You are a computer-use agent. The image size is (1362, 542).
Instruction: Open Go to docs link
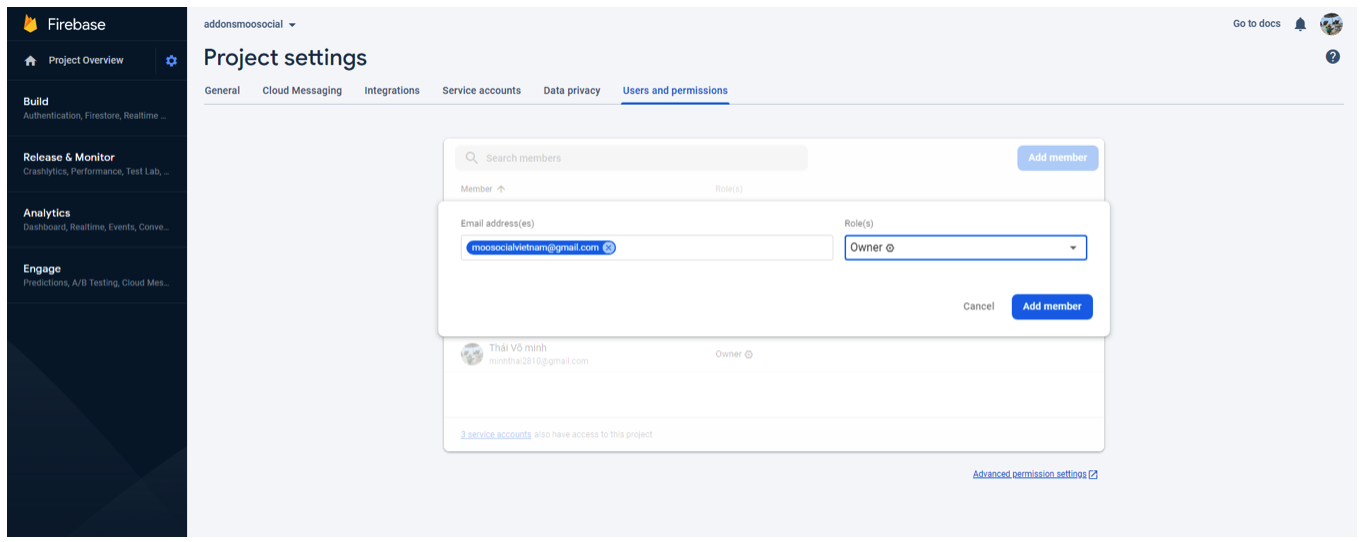pos(1257,24)
